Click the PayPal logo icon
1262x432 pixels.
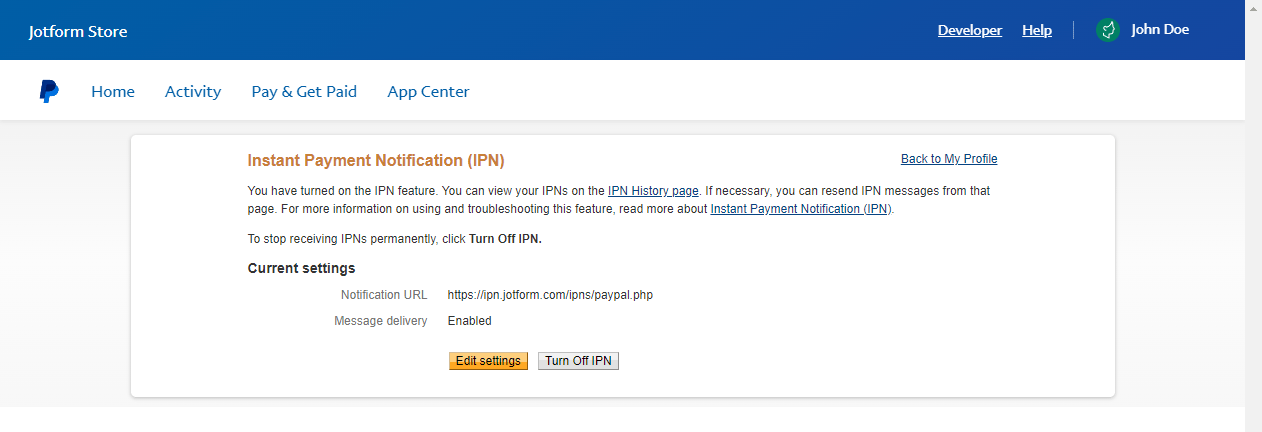click(x=49, y=92)
